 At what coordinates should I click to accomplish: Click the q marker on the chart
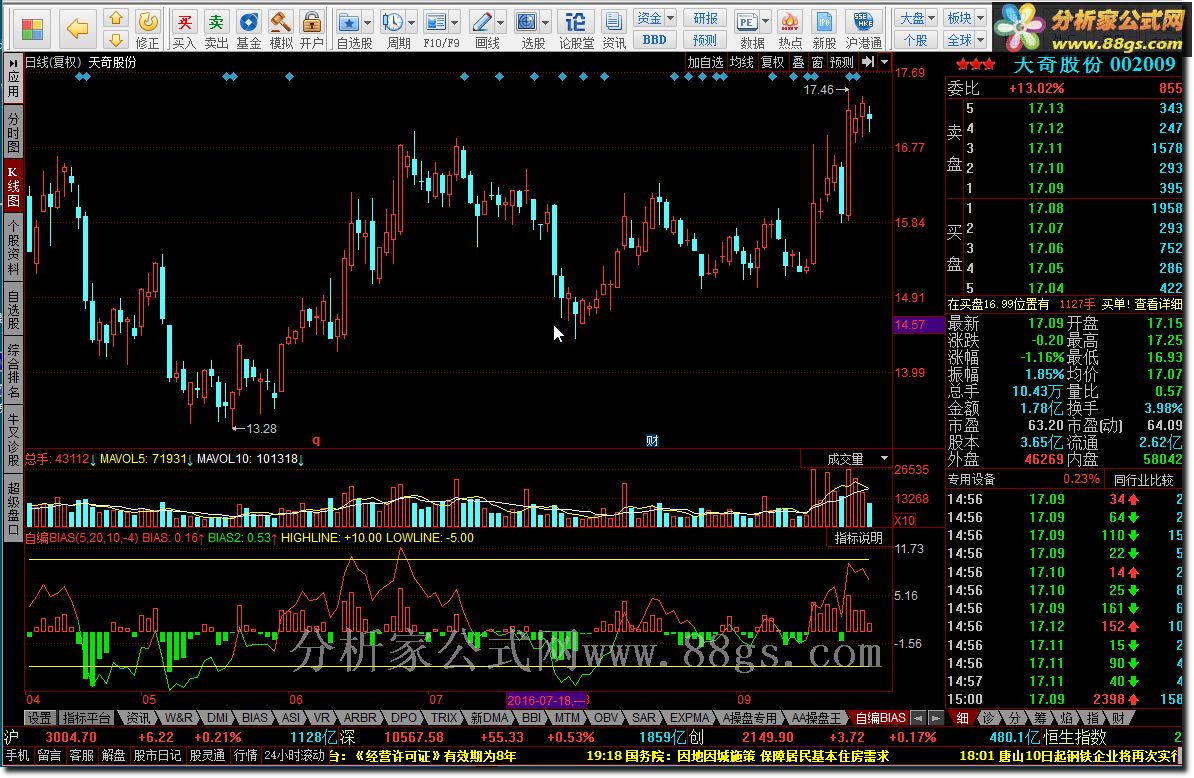(316, 441)
